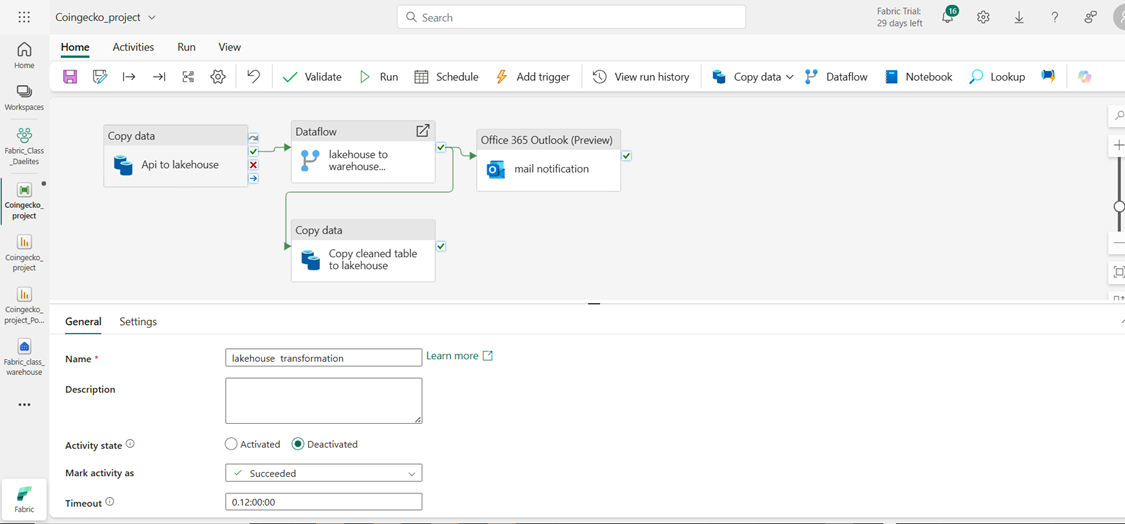This screenshot has height=524, width=1125.
Task: Open Workspaces in left navigation
Action: click(24, 97)
